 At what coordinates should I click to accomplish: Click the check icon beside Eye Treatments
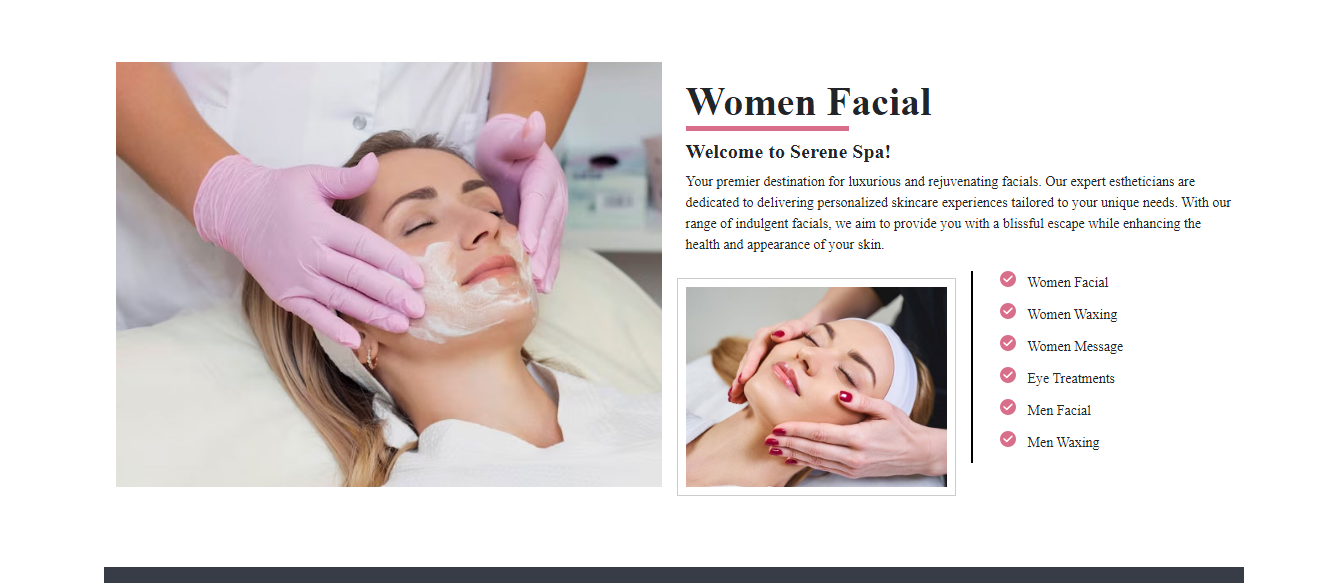1008,375
